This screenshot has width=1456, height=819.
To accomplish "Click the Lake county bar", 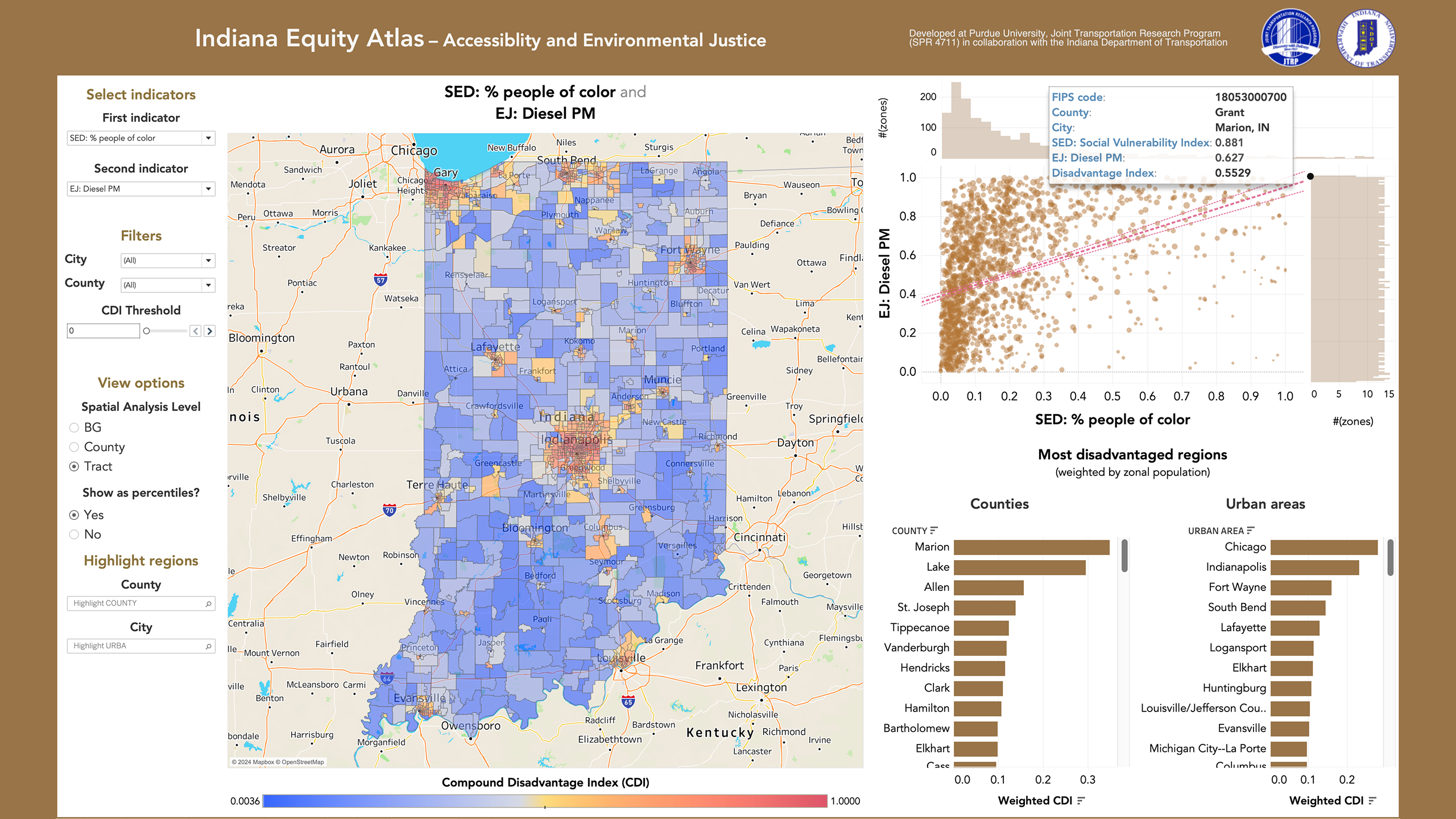I will 1020,567.
